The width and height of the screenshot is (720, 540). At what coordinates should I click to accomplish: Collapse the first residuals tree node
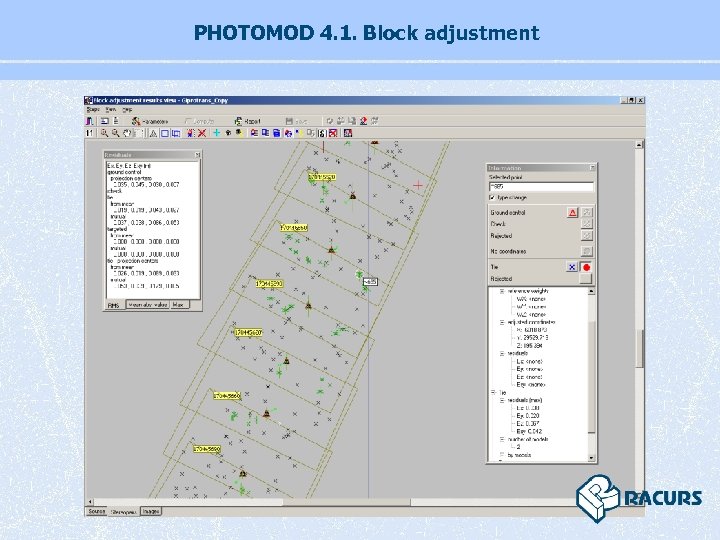click(502, 354)
